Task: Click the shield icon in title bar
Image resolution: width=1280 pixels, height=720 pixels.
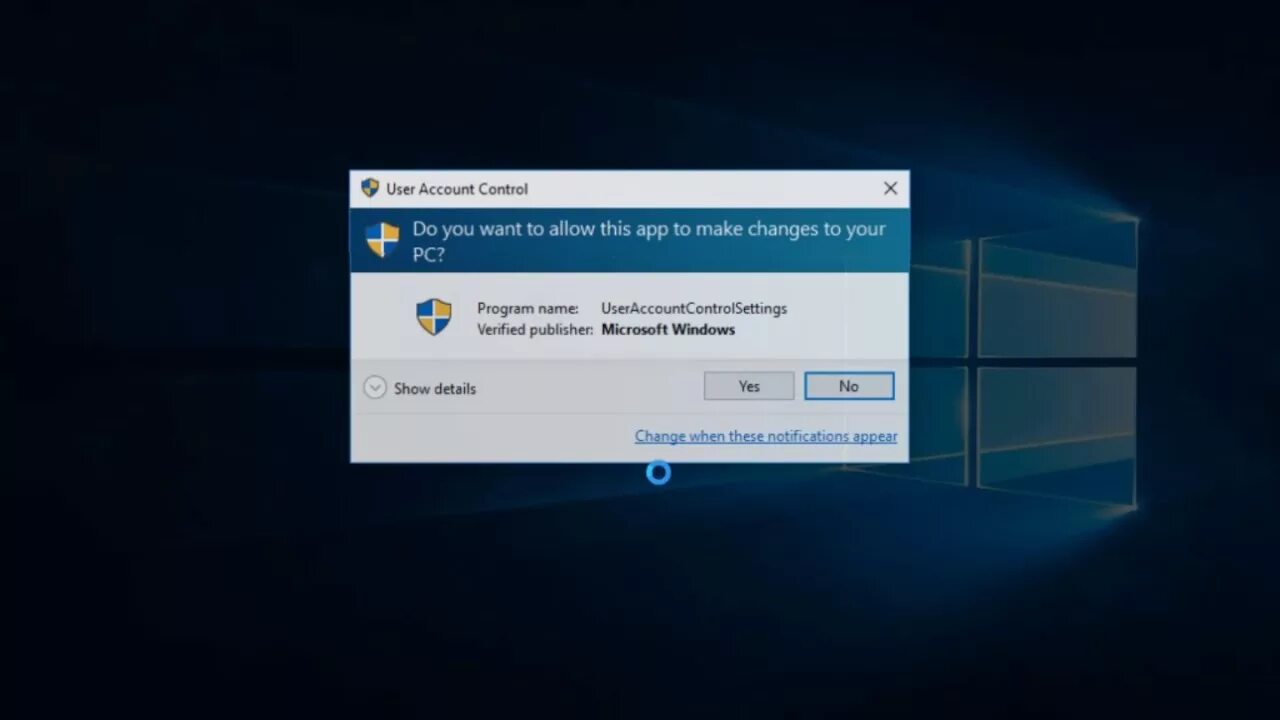Action: tap(370, 188)
